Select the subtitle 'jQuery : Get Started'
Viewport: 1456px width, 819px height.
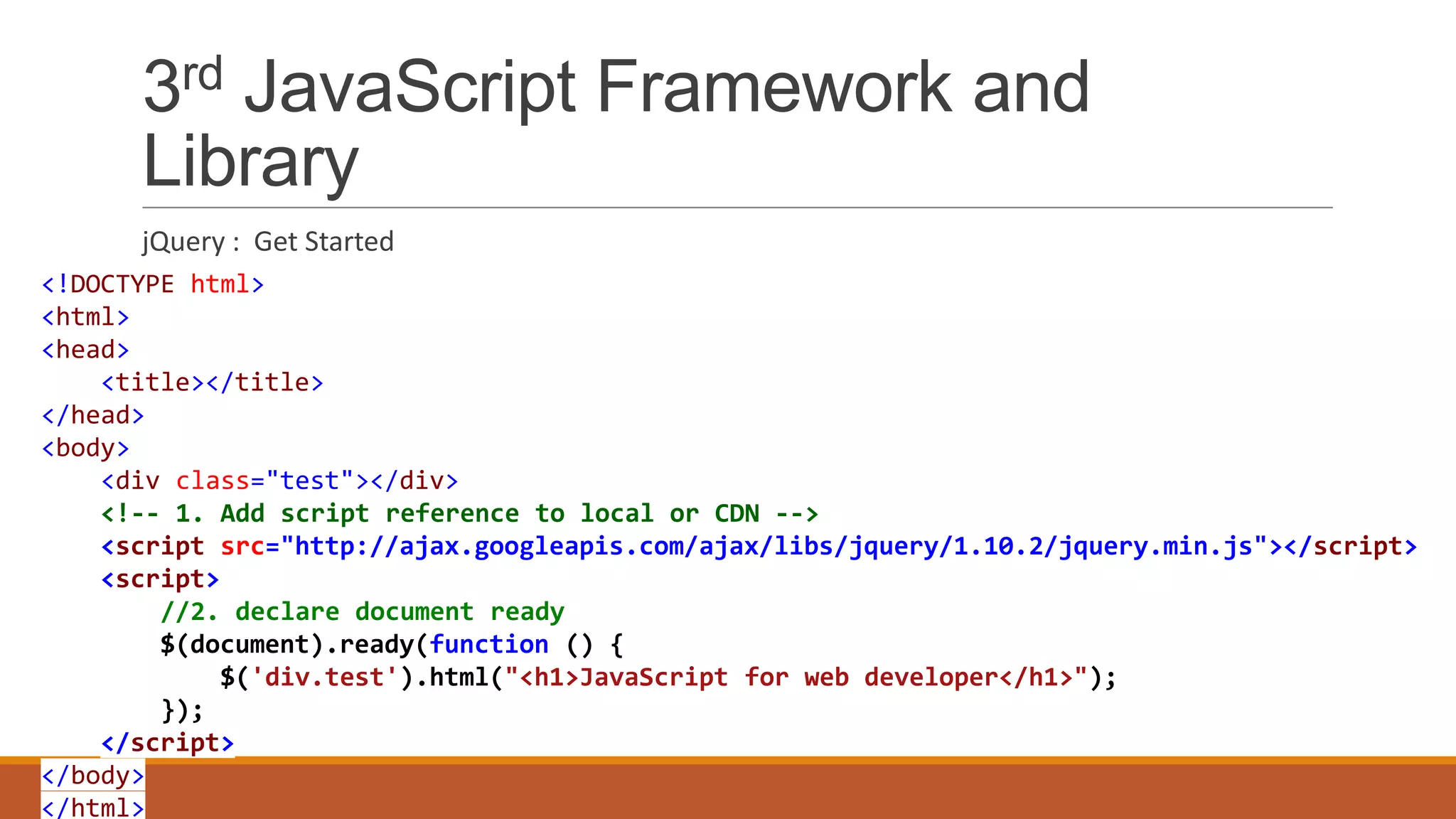(x=268, y=242)
